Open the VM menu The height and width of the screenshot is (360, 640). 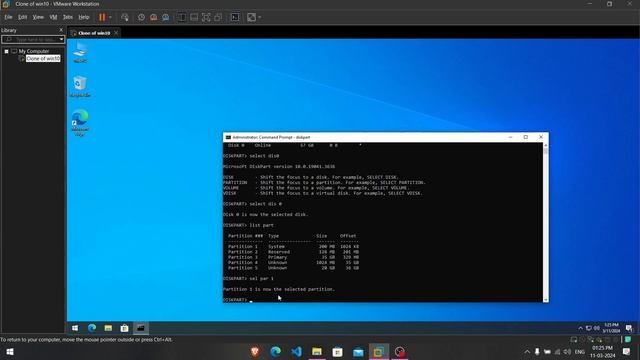[53, 17]
